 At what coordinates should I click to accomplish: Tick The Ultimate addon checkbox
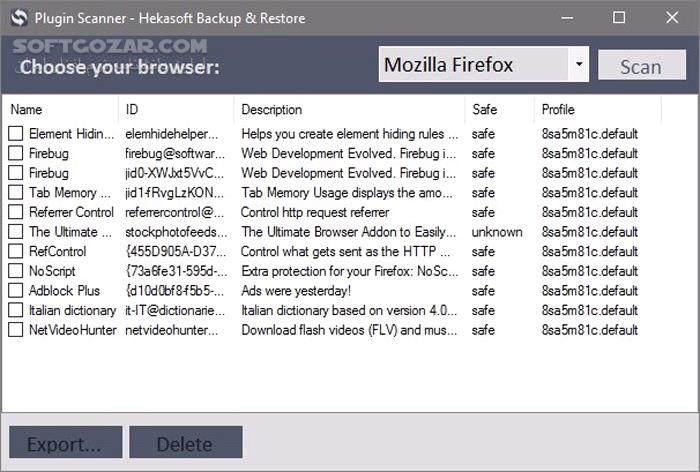(x=16, y=231)
